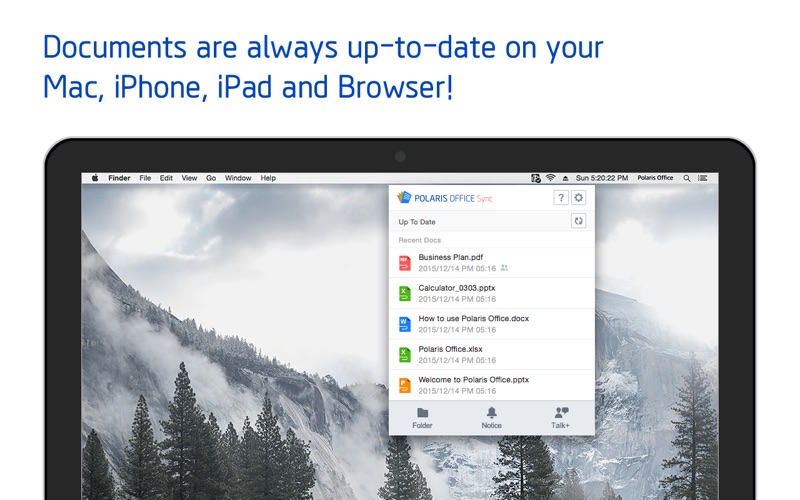Open the Apple menu
The height and width of the screenshot is (500, 800).
pos(95,178)
